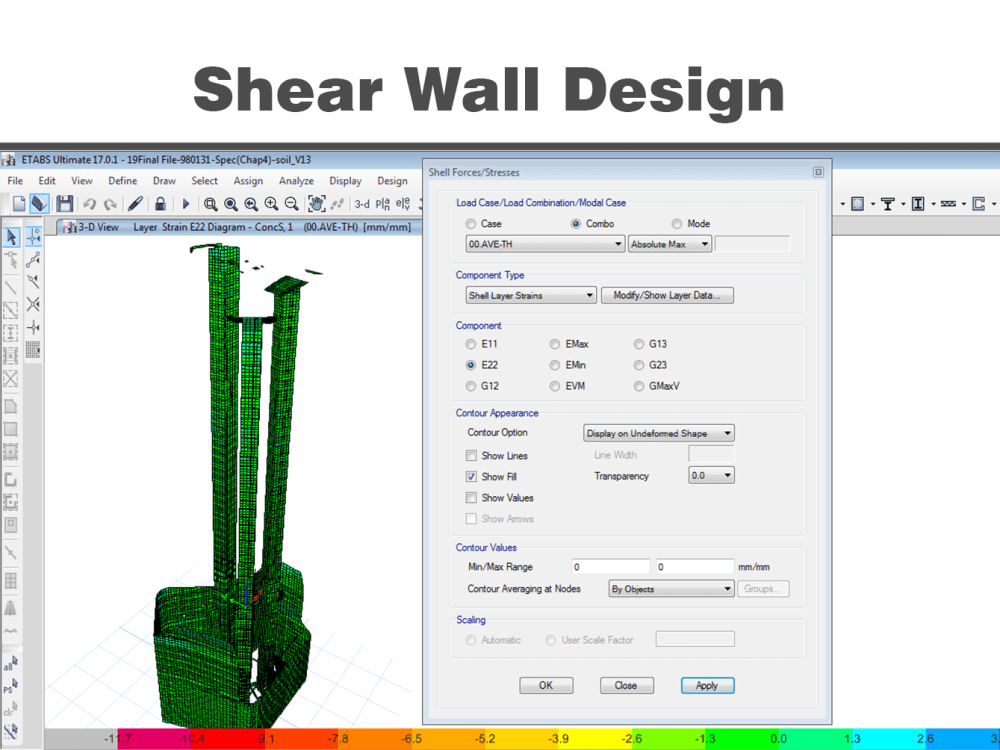
Task: Activate the Pan tool icon
Action: point(317,203)
